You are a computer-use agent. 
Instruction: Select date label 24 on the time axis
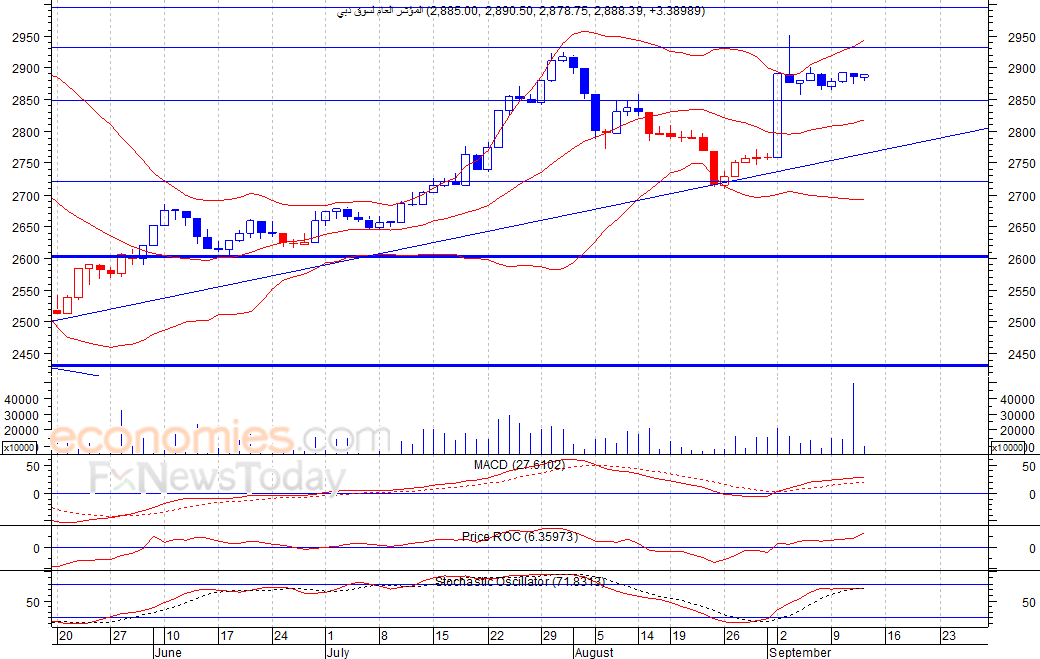(281, 636)
